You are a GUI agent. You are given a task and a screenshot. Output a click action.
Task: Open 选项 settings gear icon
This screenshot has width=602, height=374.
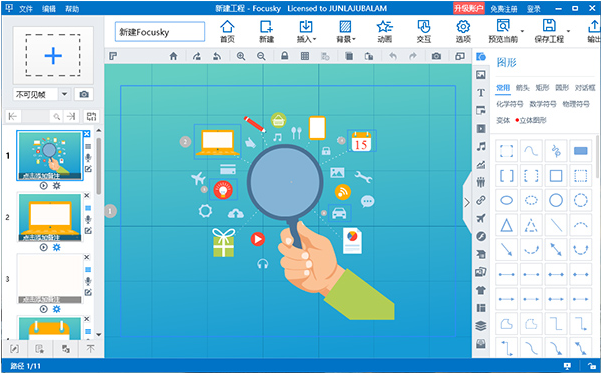tap(463, 31)
